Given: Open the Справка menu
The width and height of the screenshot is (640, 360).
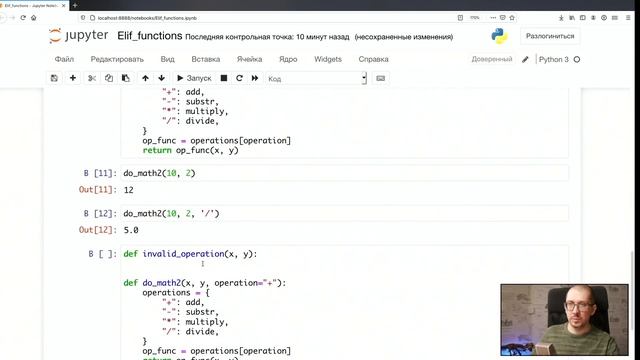Looking at the screenshot, I should point(373,59).
